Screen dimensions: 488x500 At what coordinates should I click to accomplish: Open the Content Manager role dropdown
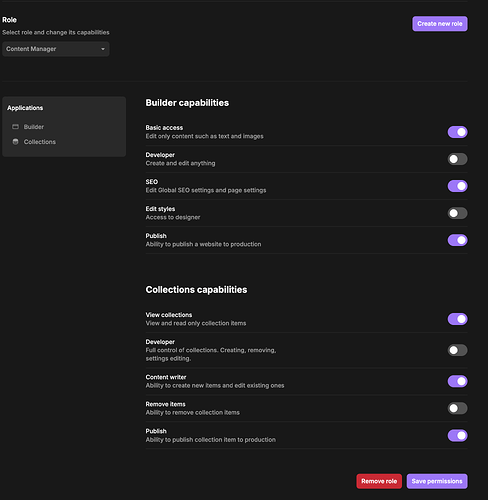coord(56,49)
